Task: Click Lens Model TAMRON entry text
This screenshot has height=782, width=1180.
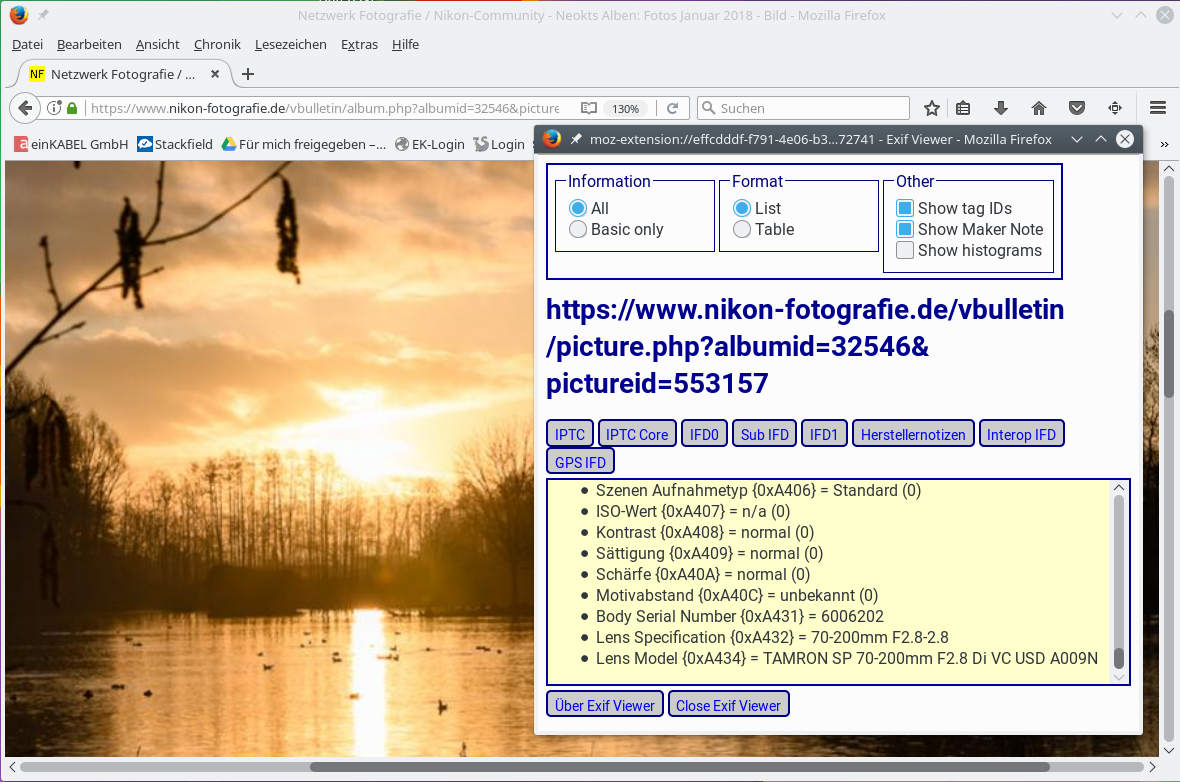Action: tap(847, 659)
